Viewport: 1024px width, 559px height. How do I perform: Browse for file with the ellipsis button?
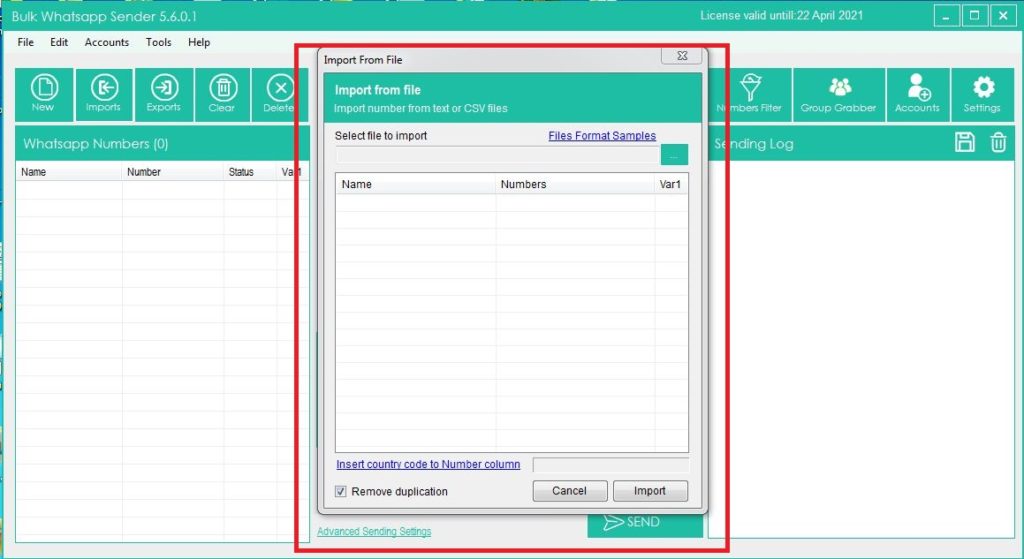point(674,155)
